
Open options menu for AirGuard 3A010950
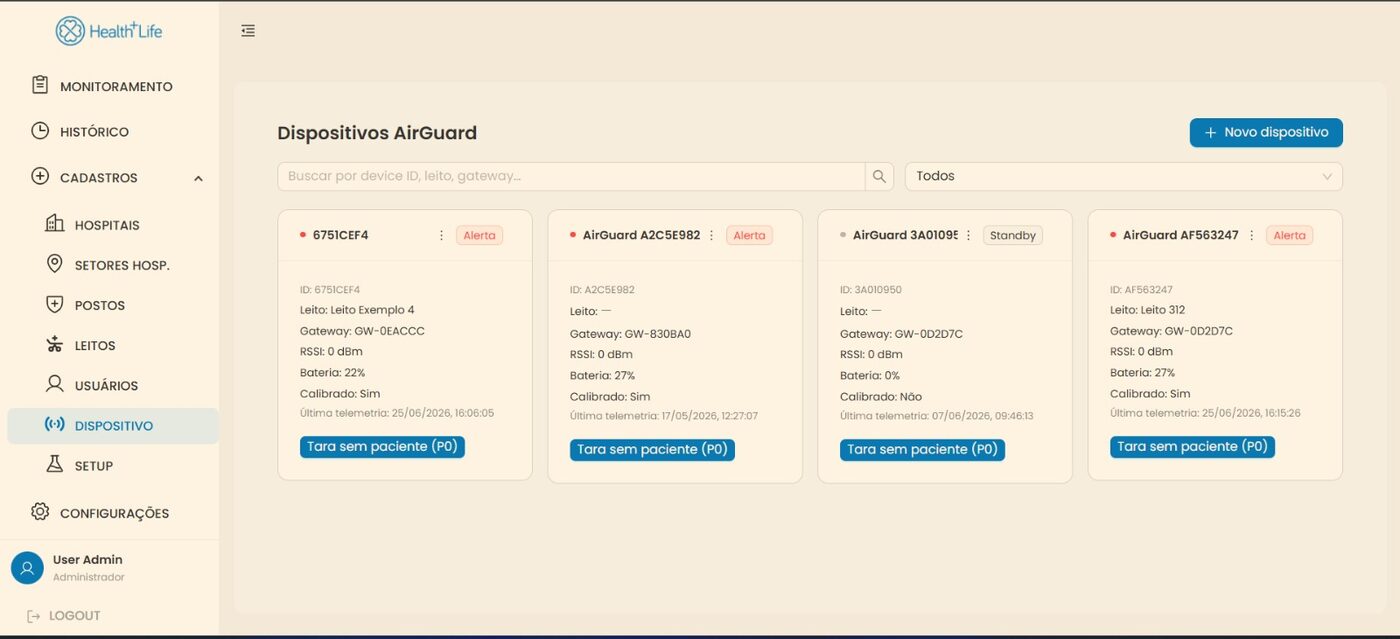pyautogui.click(x=968, y=235)
